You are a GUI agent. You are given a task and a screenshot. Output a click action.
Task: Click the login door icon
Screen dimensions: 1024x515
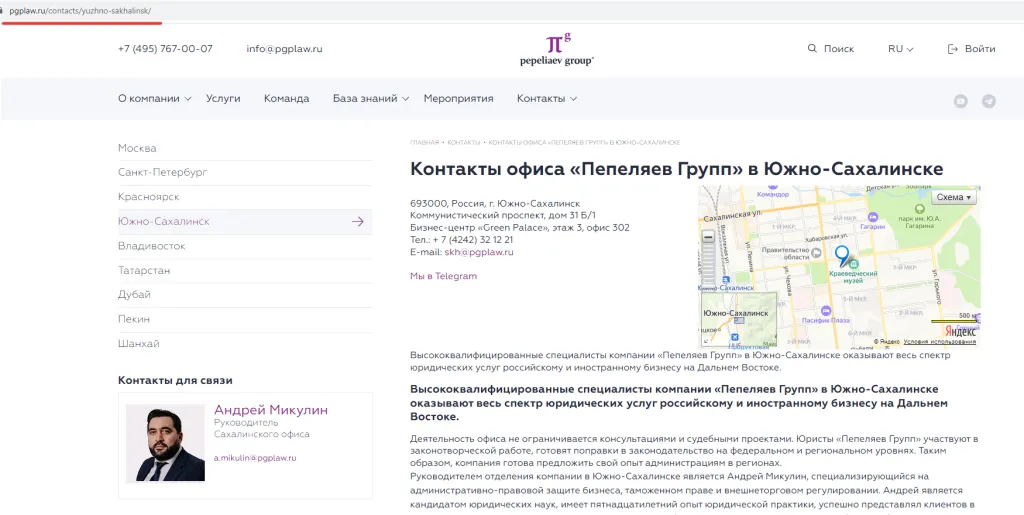[953, 49]
